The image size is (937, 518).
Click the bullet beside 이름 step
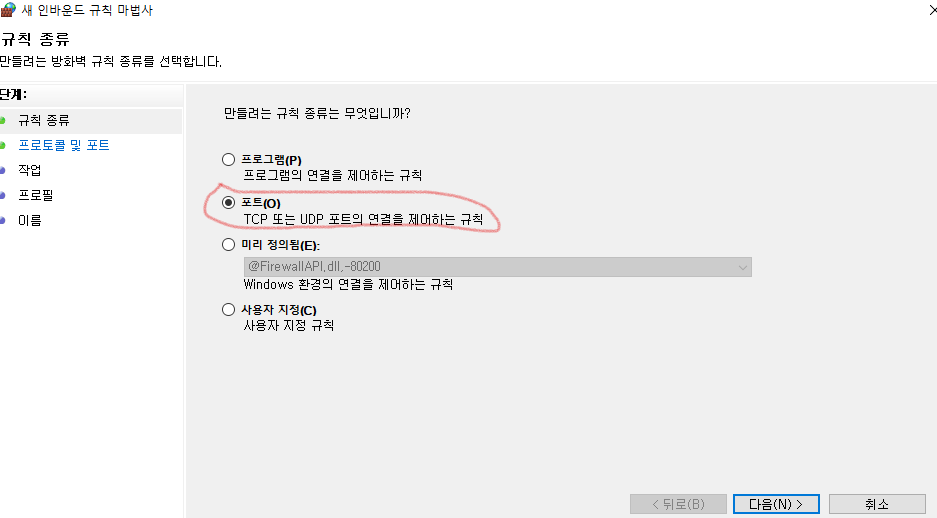click(x=2, y=220)
